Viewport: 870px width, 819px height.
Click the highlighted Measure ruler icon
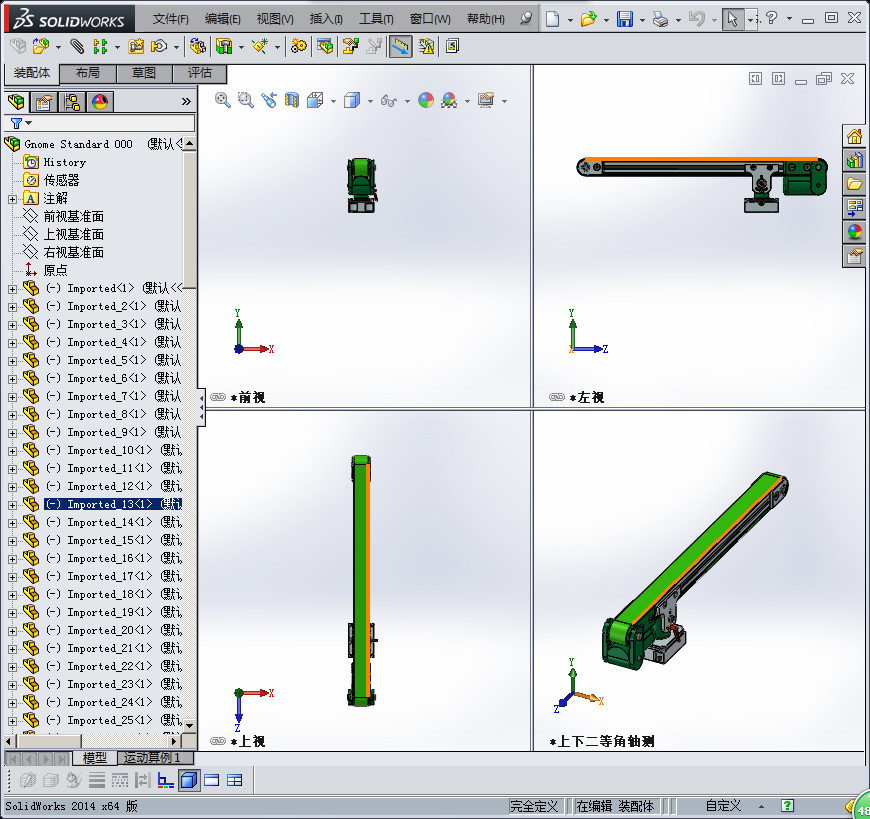click(400, 46)
